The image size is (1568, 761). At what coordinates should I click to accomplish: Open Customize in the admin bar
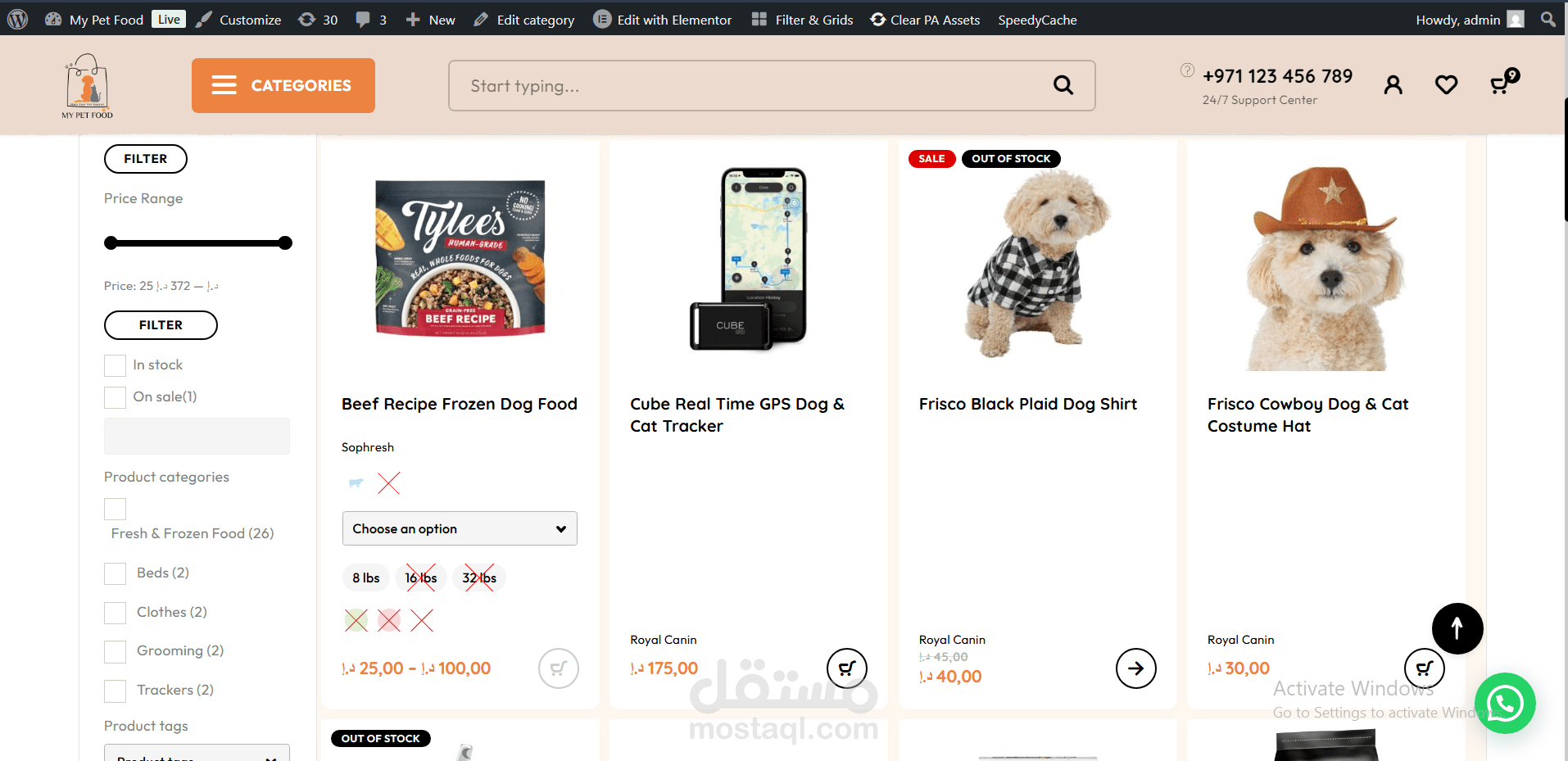tap(239, 20)
